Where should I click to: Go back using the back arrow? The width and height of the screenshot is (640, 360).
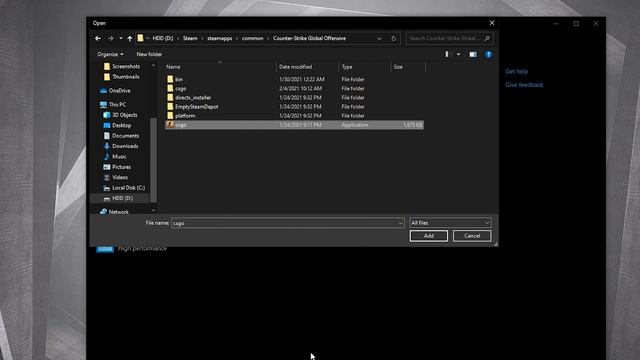point(98,38)
